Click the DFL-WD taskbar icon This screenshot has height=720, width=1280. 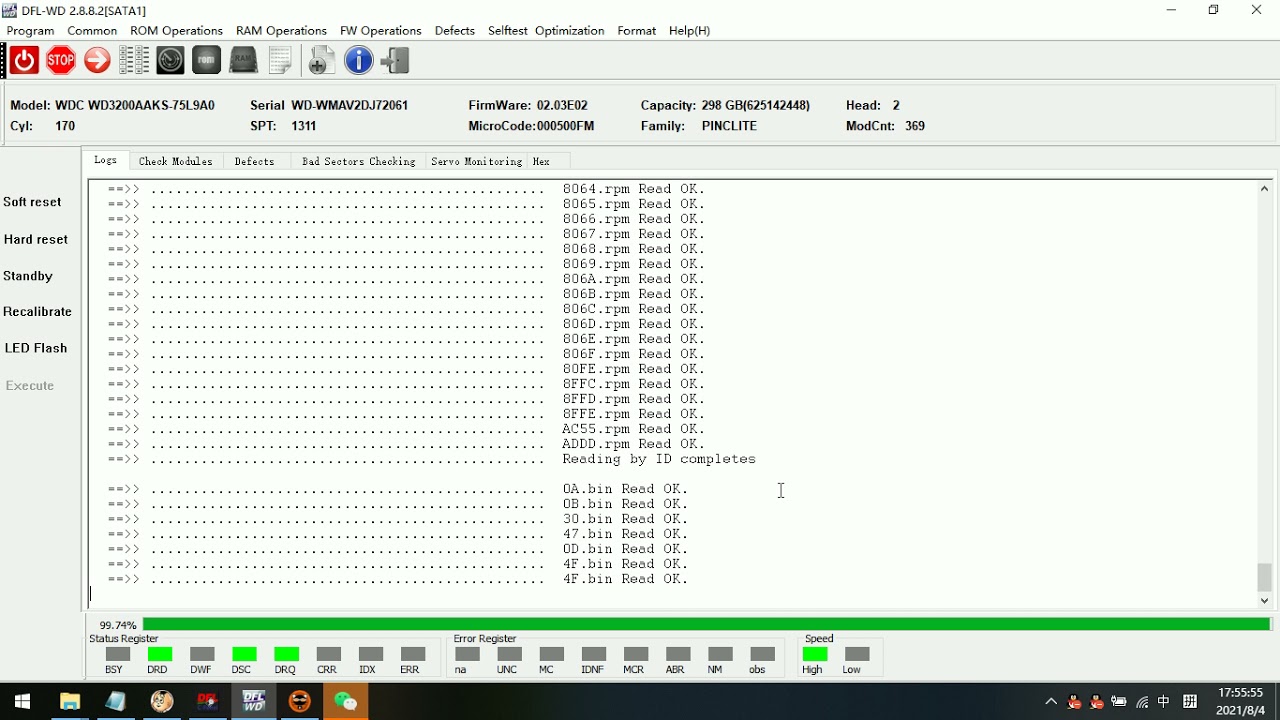[x=254, y=702]
